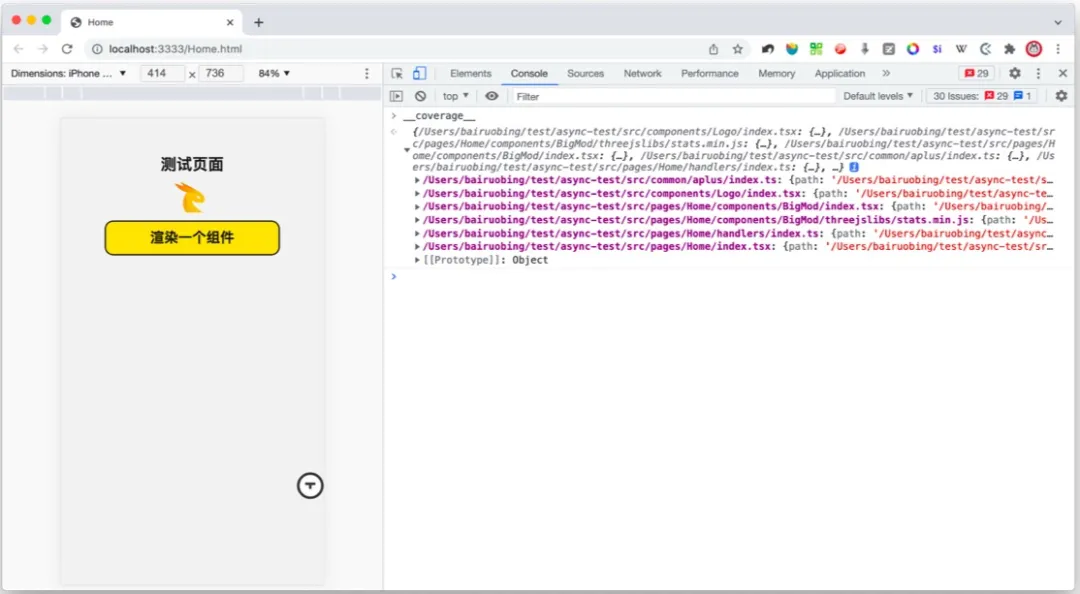
Task: Open the Memory tab
Action: click(776, 74)
